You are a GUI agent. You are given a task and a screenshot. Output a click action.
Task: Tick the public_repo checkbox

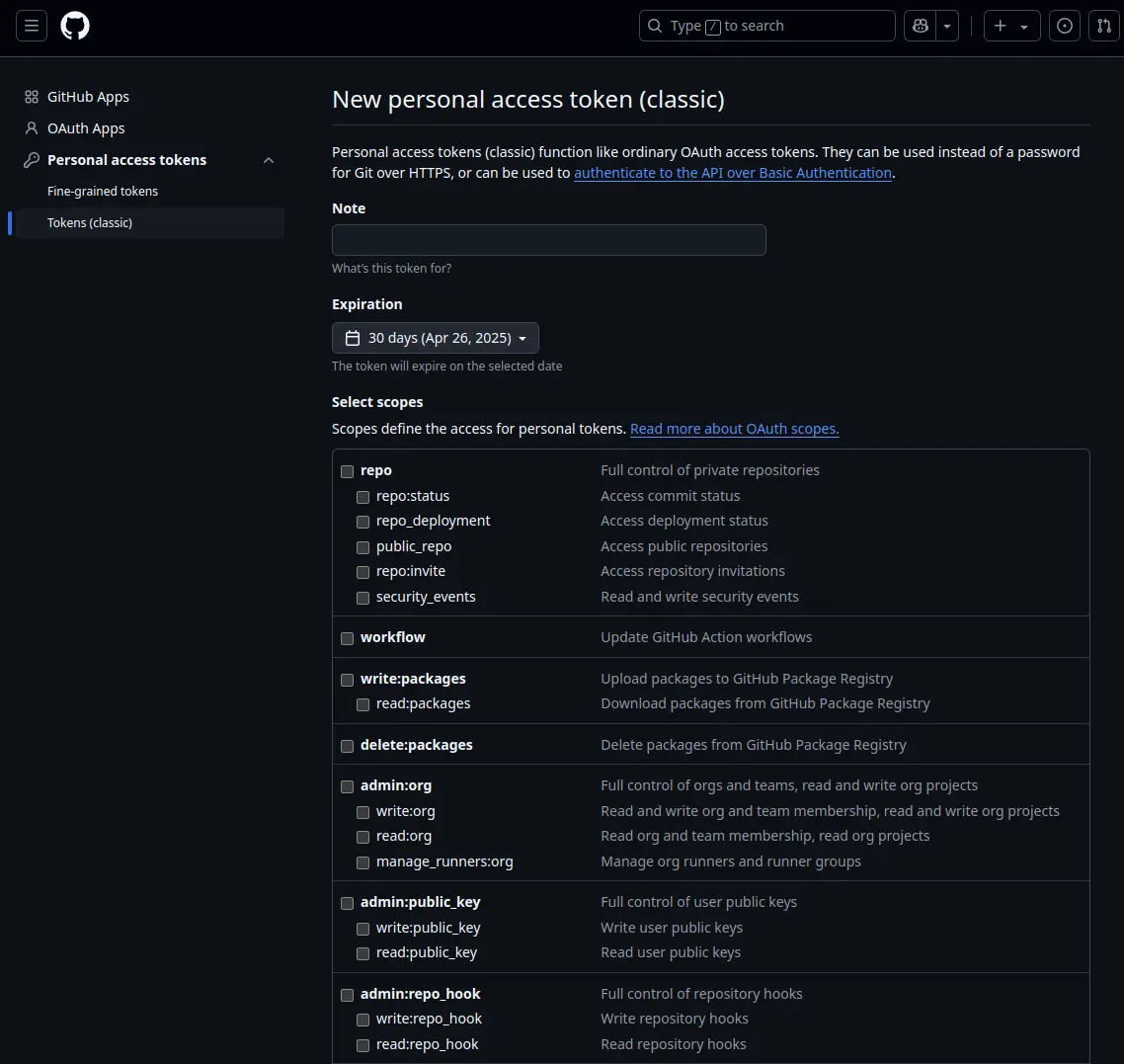(363, 547)
